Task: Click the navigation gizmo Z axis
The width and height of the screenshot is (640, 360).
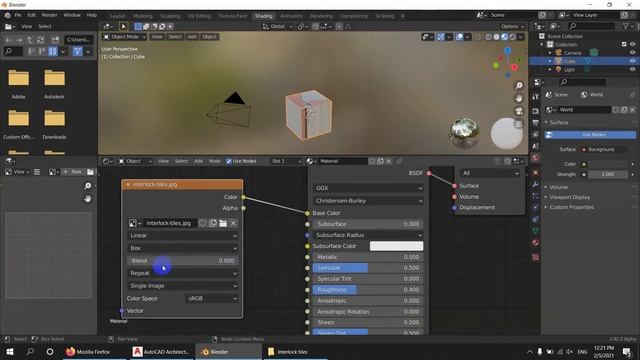Action: coord(507,51)
